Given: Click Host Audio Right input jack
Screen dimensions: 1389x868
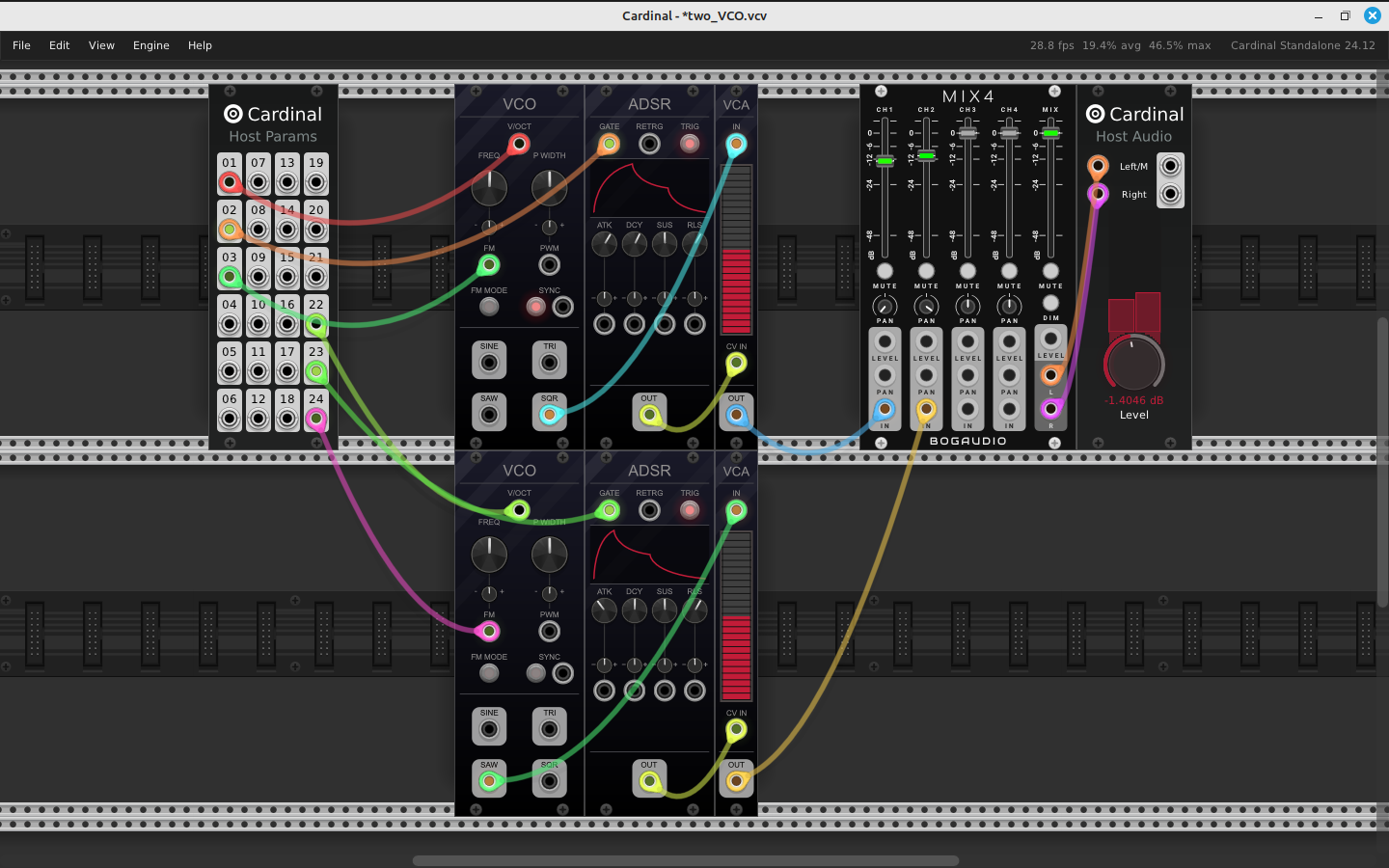Looking at the screenshot, I should coord(1098,194).
